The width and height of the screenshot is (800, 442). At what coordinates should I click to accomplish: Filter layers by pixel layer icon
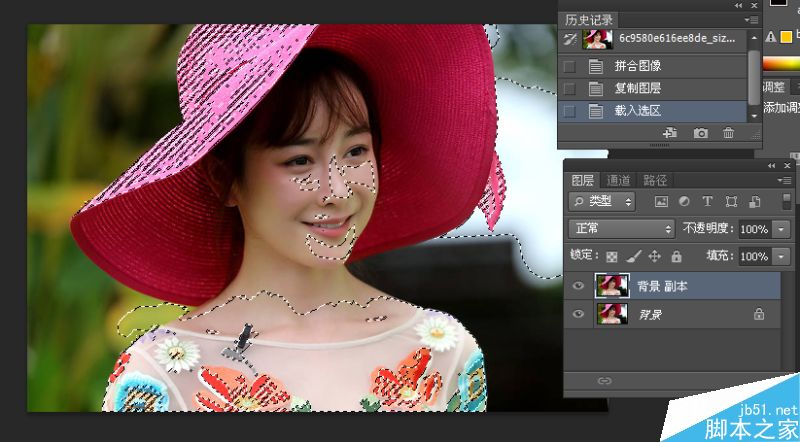pos(661,202)
